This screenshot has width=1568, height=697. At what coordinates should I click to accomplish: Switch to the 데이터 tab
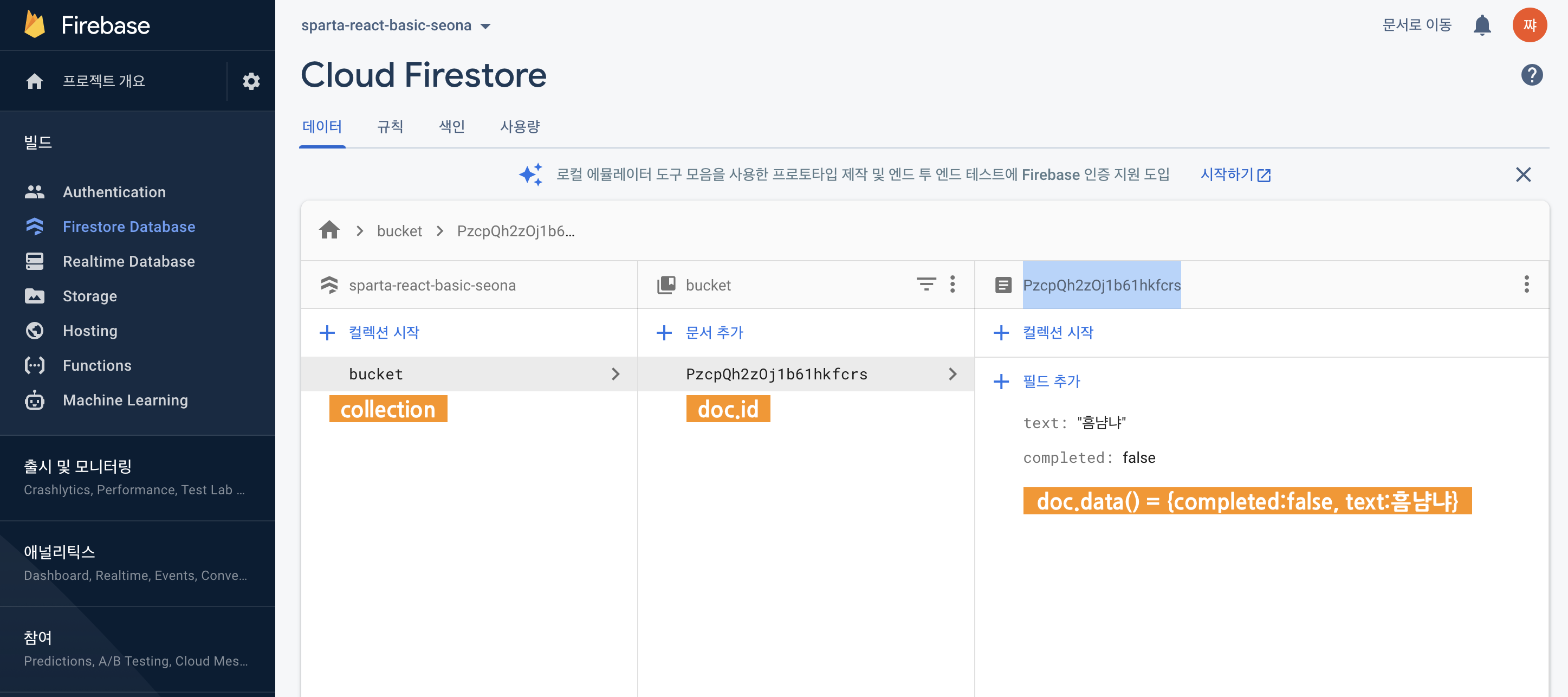click(x=322, y=127)
